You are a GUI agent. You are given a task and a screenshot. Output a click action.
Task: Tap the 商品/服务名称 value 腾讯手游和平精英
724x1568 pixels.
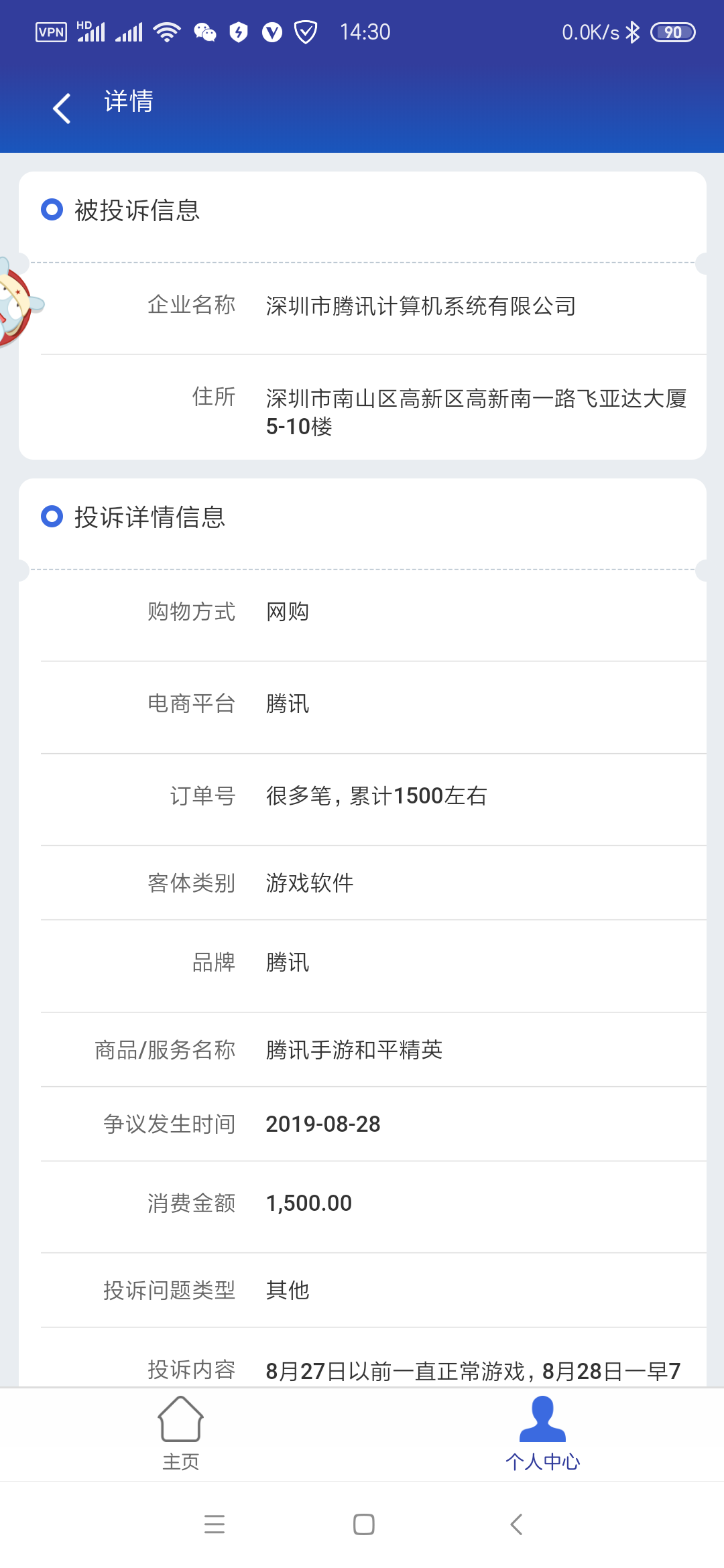354,1050
